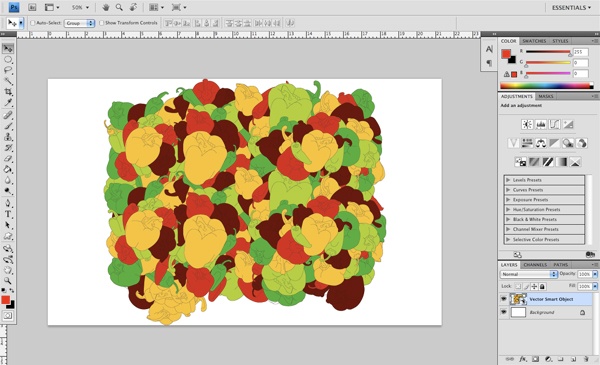Toggle lock position
This screenshot has height=365, width=600.
click(534, 286)
